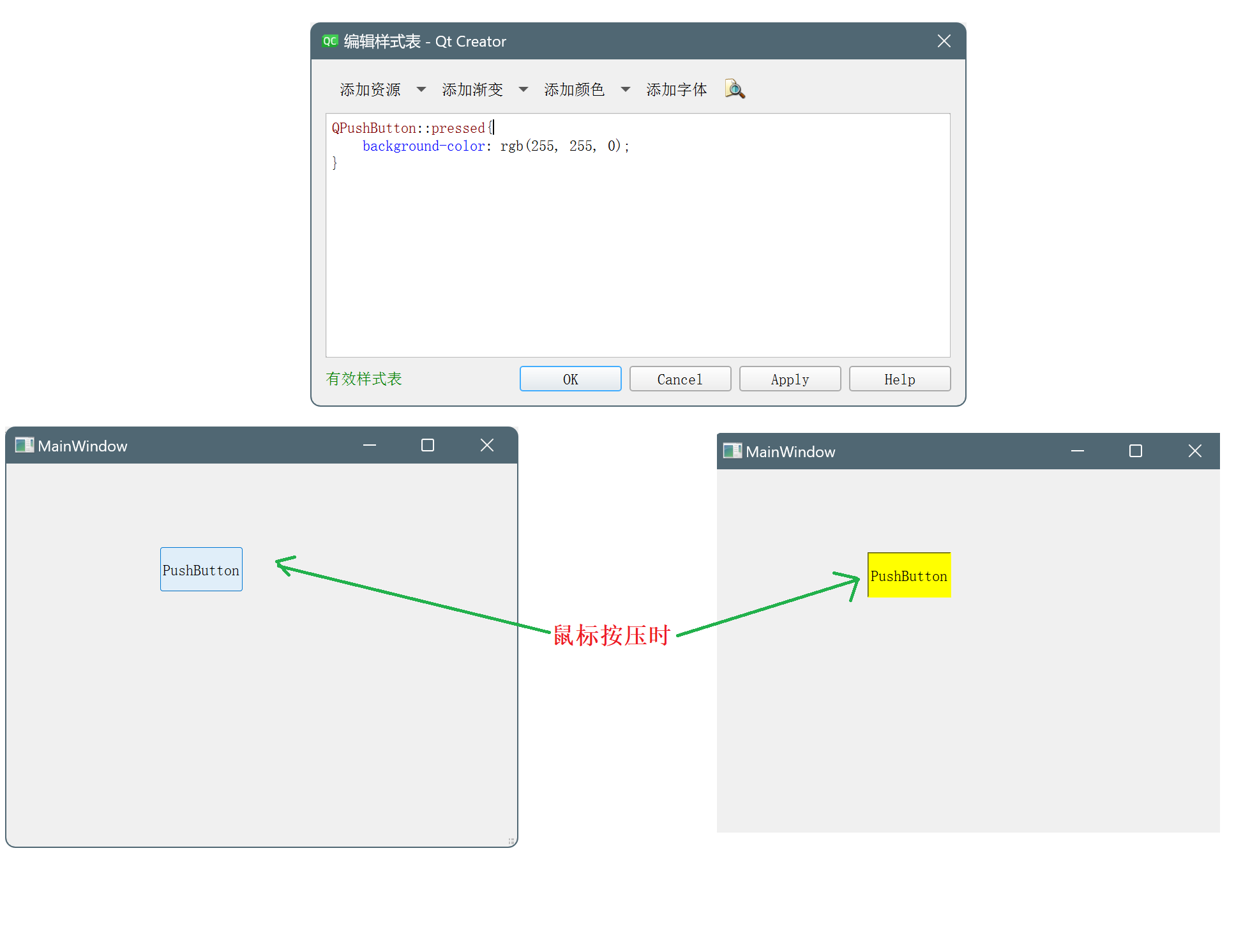
Task: Click the Qt Creator logo icon
Action: 329,41
